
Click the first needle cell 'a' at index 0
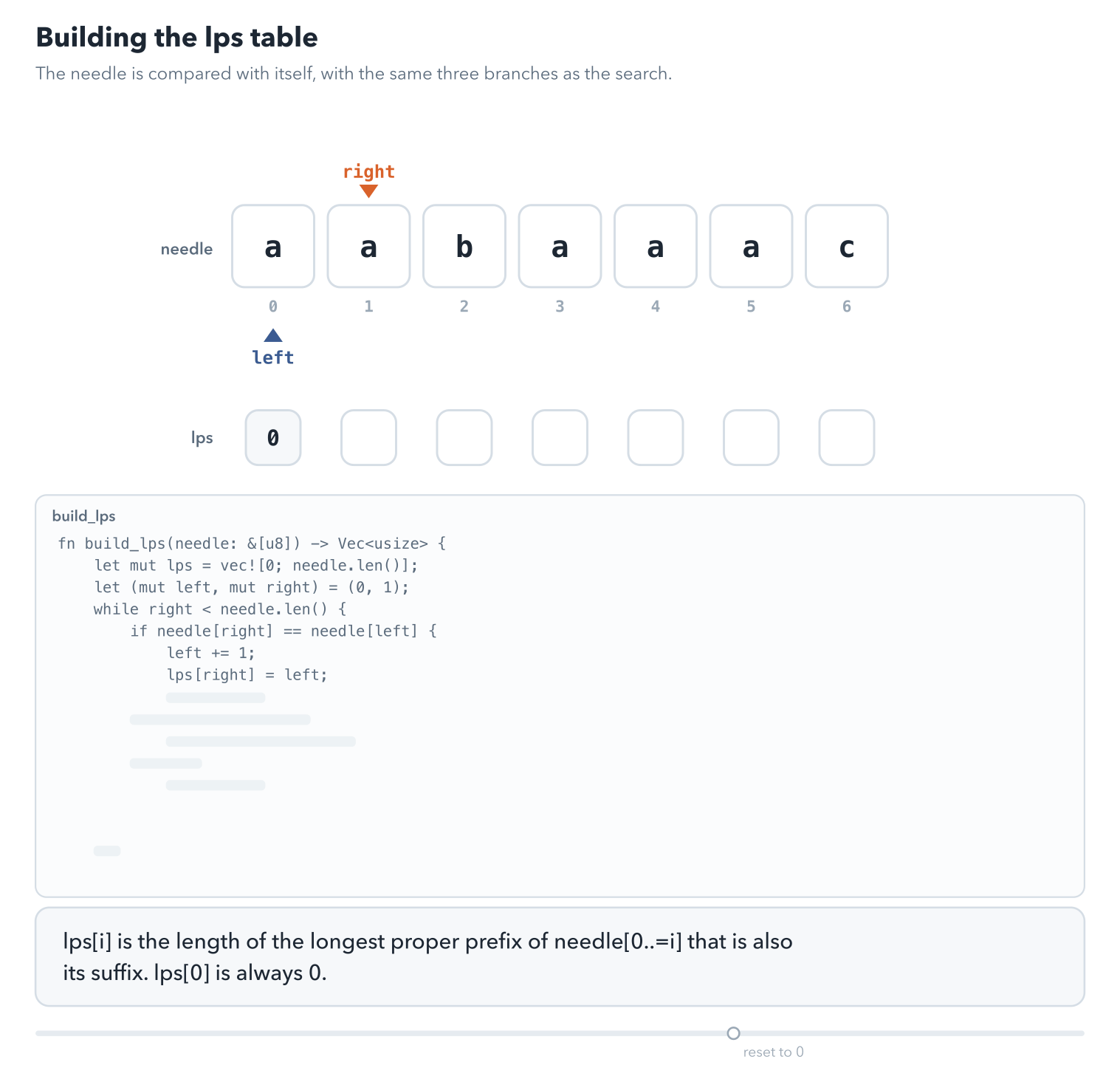pyautogui.click(x=273, y=246)
